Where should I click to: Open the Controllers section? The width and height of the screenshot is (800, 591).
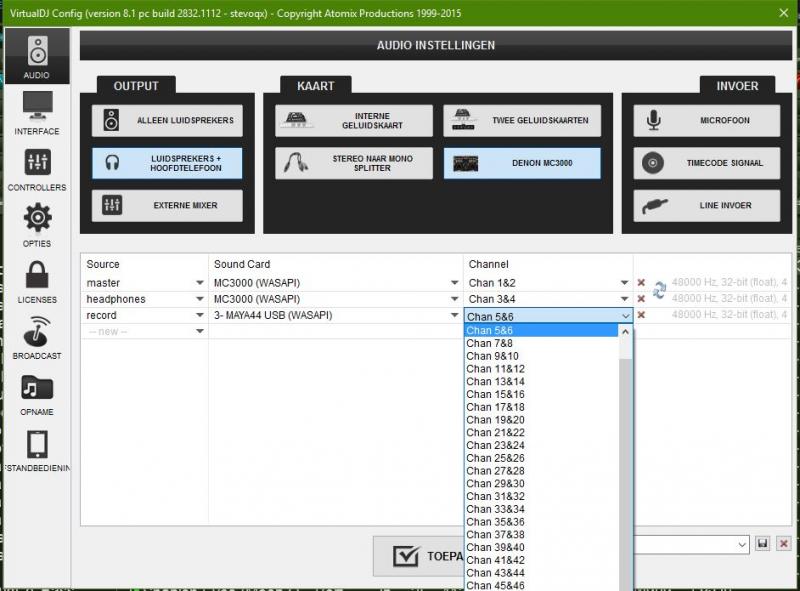[x=37, y=169]
